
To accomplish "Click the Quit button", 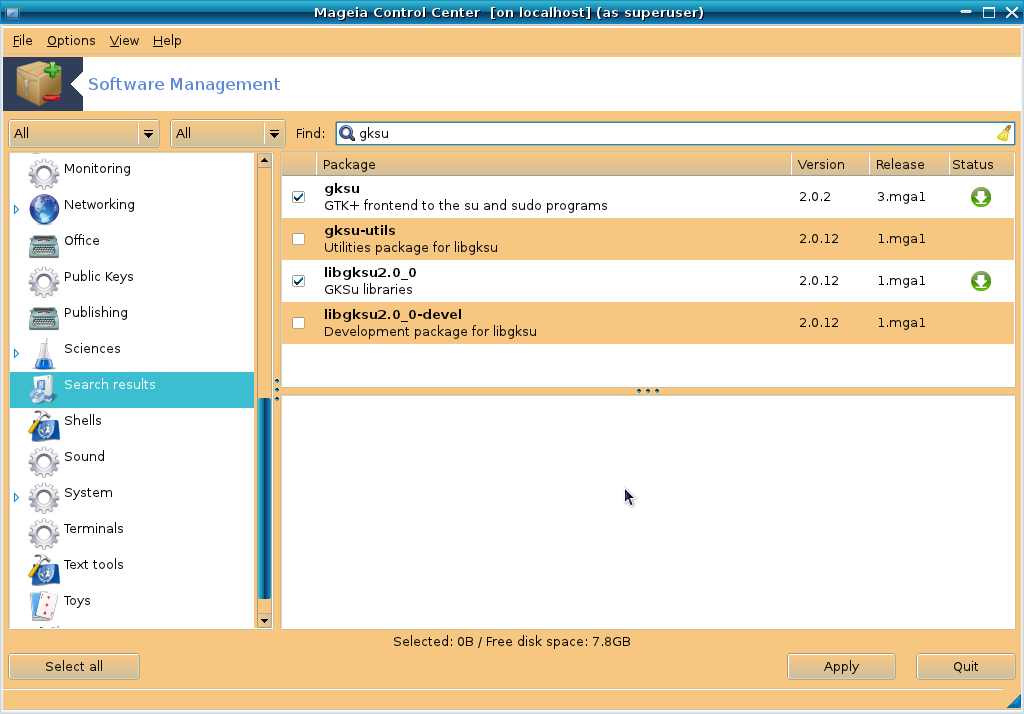I will click(x=965, y=666).
